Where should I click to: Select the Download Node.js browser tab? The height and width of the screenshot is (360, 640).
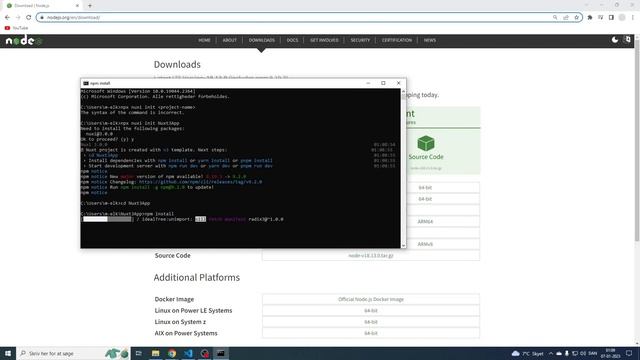click(x=42, y=6)
